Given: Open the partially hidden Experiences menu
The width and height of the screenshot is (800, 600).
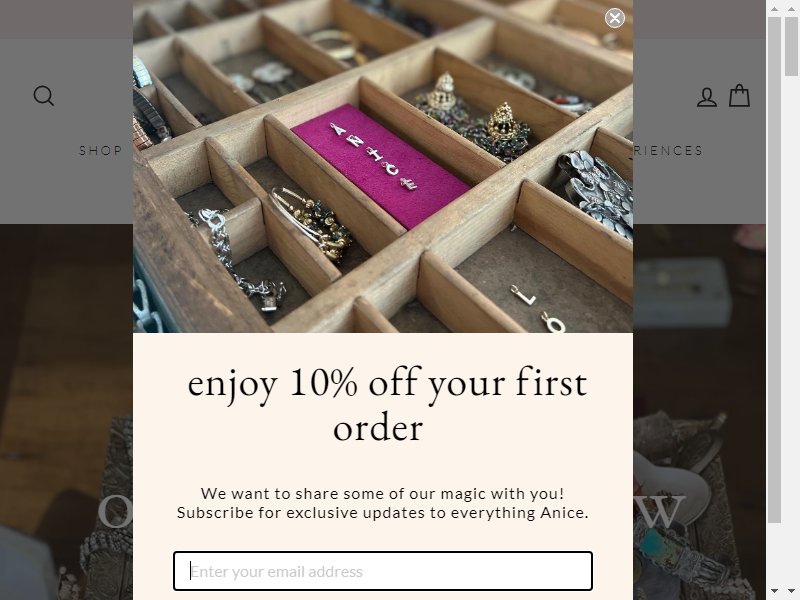Looking at the screenshot, I should click(668, 151).
